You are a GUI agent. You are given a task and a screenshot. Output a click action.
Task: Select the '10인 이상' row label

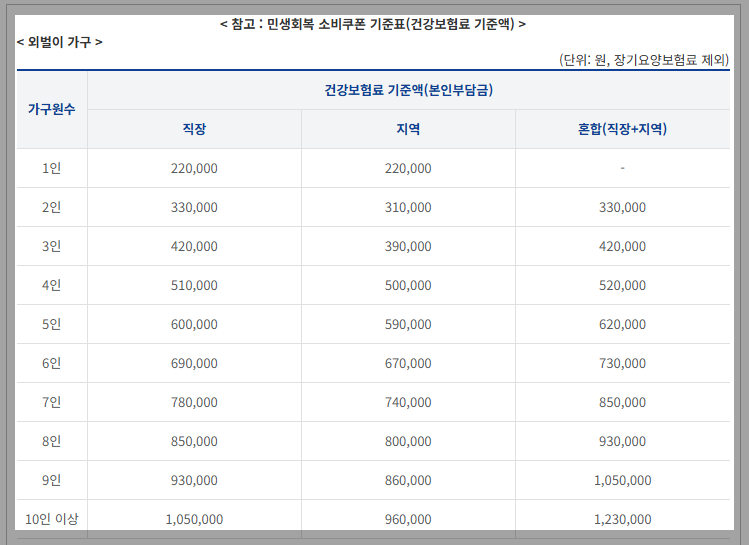[x=52, y=519]
